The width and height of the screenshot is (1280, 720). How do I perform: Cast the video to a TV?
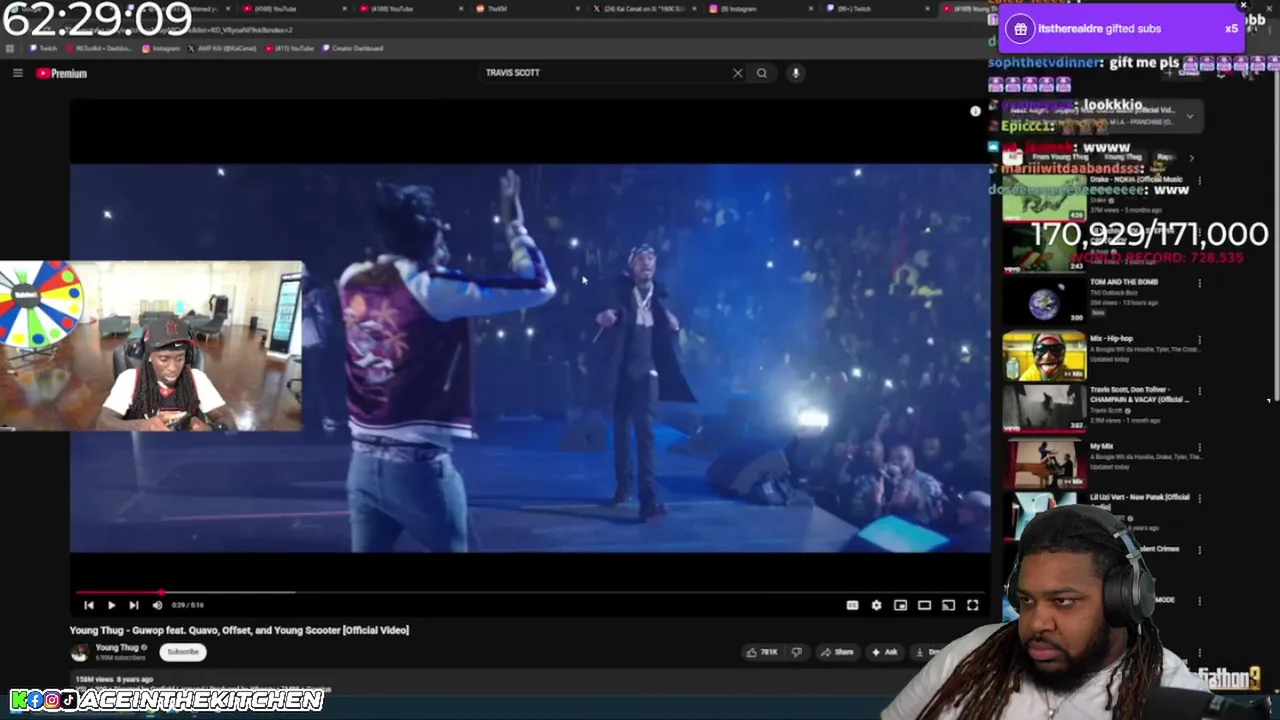(x=948, y=605)
